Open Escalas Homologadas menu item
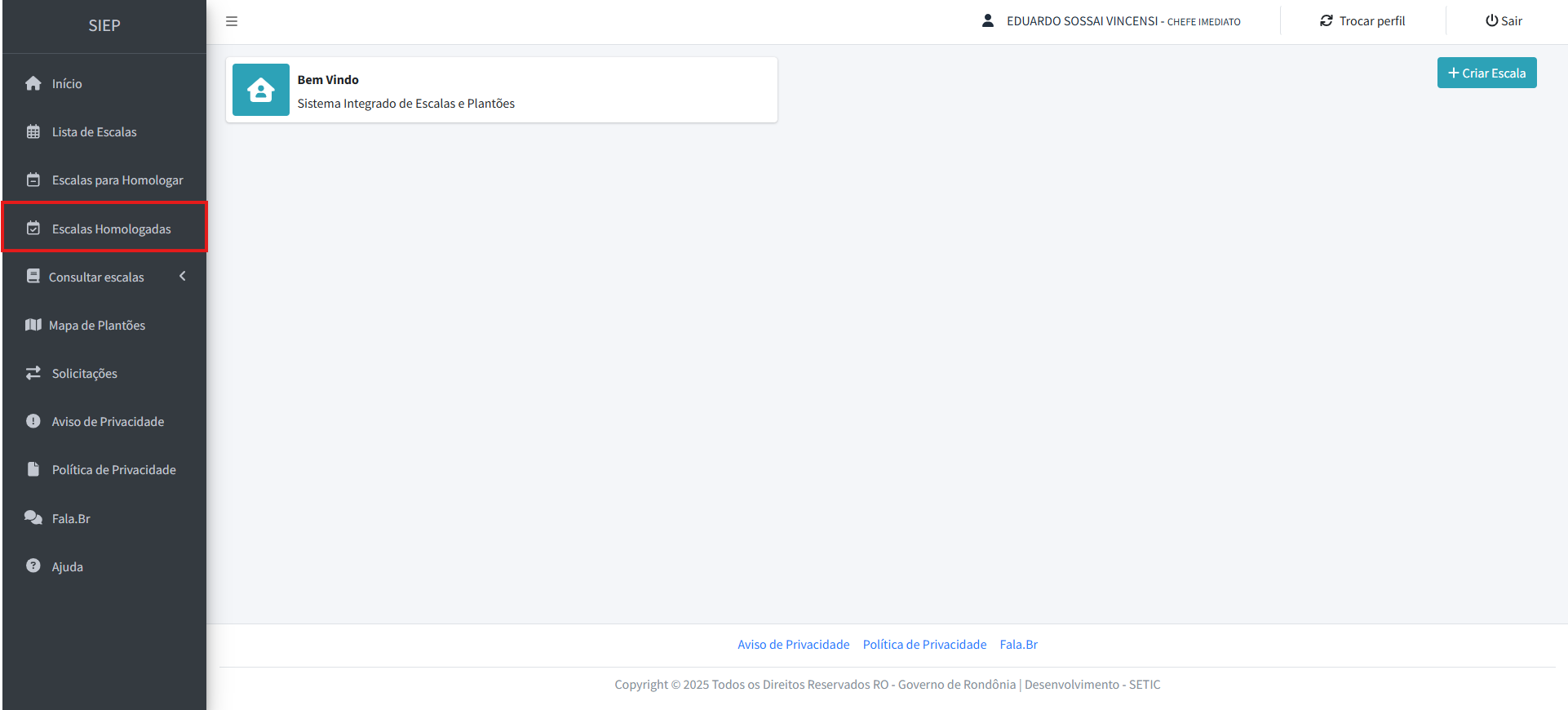Viewport: 1568px width, 710px height. click(111, 229)
